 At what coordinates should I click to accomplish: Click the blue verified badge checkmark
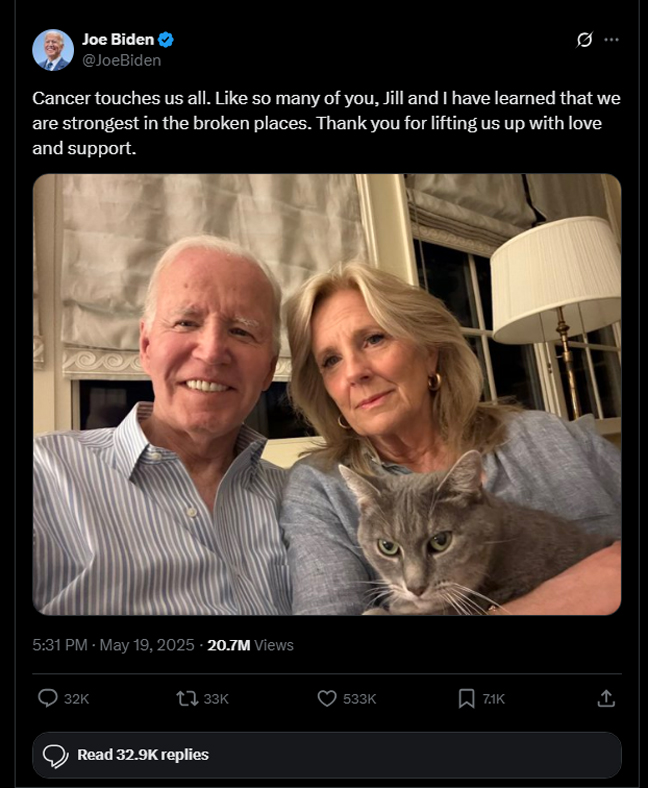tap(166, 39)
